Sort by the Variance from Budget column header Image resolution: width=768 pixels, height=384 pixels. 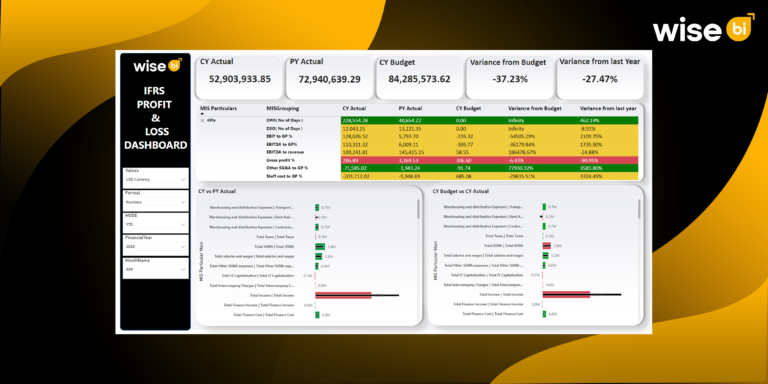[x=535, y=108]
